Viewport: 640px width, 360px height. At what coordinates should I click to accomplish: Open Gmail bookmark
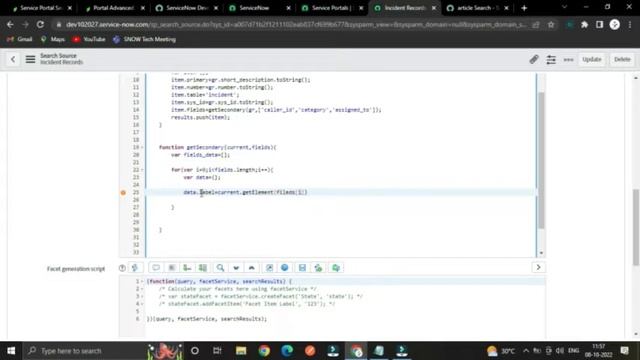pyautogui.click(x=20, y=39)
